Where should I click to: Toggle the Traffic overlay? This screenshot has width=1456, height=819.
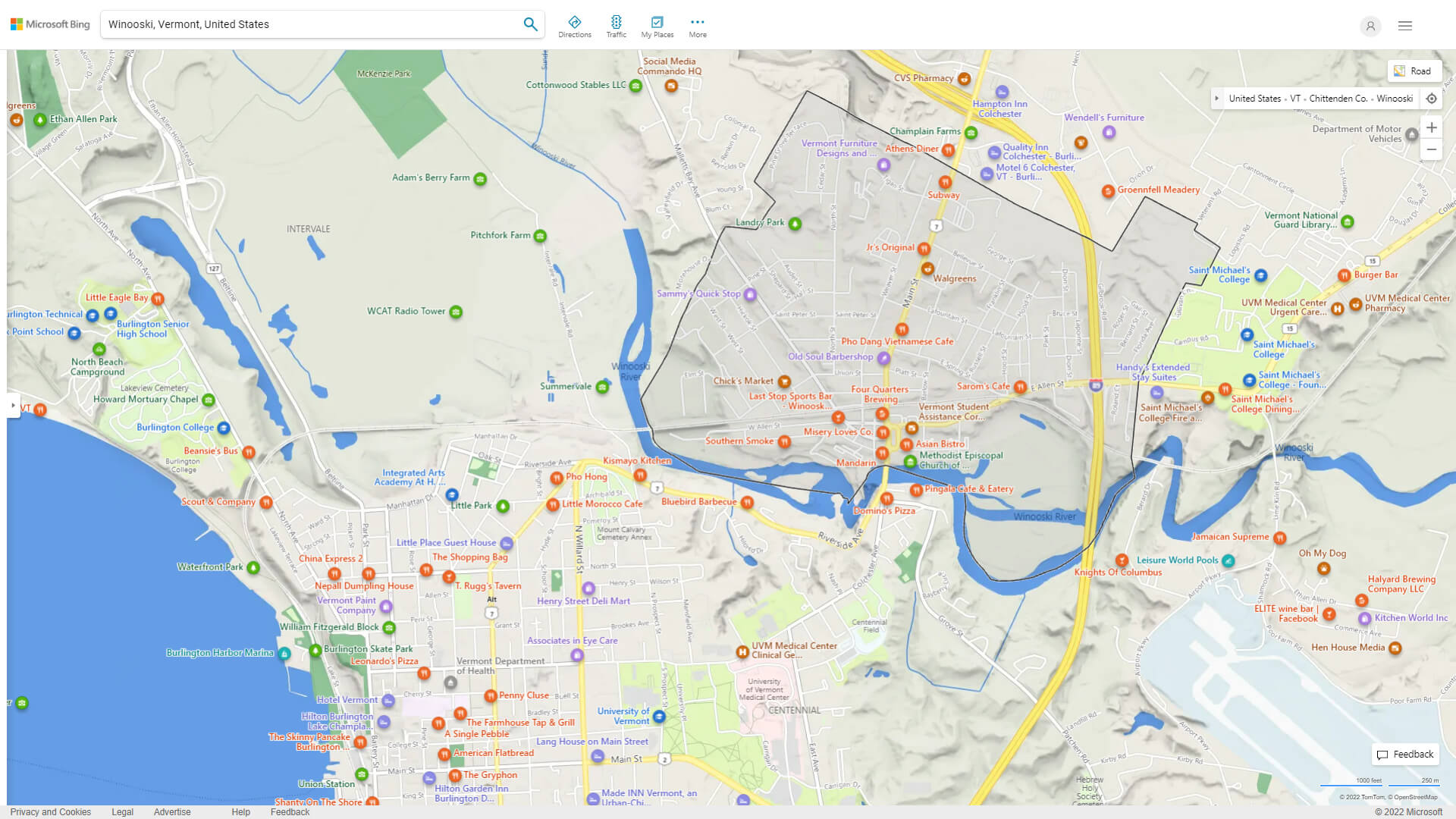coord(617,25)
